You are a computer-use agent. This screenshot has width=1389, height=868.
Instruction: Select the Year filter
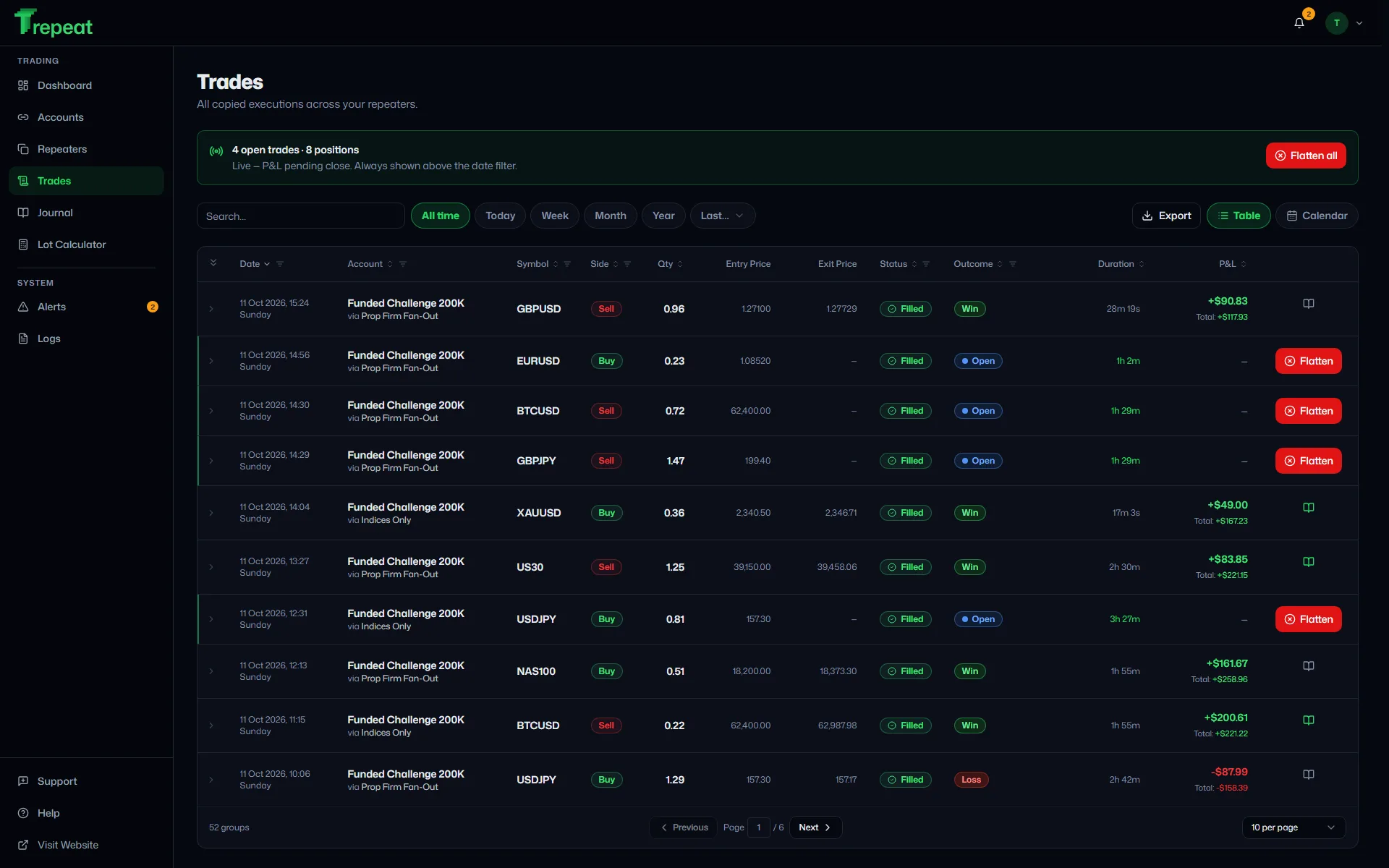click(663, 216)
